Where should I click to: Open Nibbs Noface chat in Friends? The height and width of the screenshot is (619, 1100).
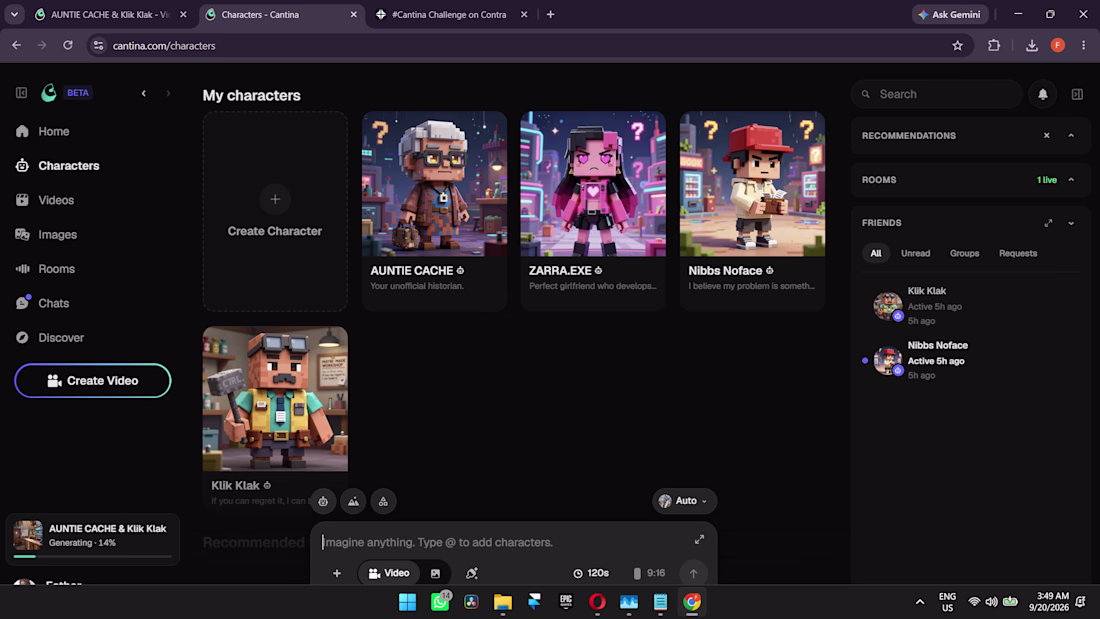point(971,360)
